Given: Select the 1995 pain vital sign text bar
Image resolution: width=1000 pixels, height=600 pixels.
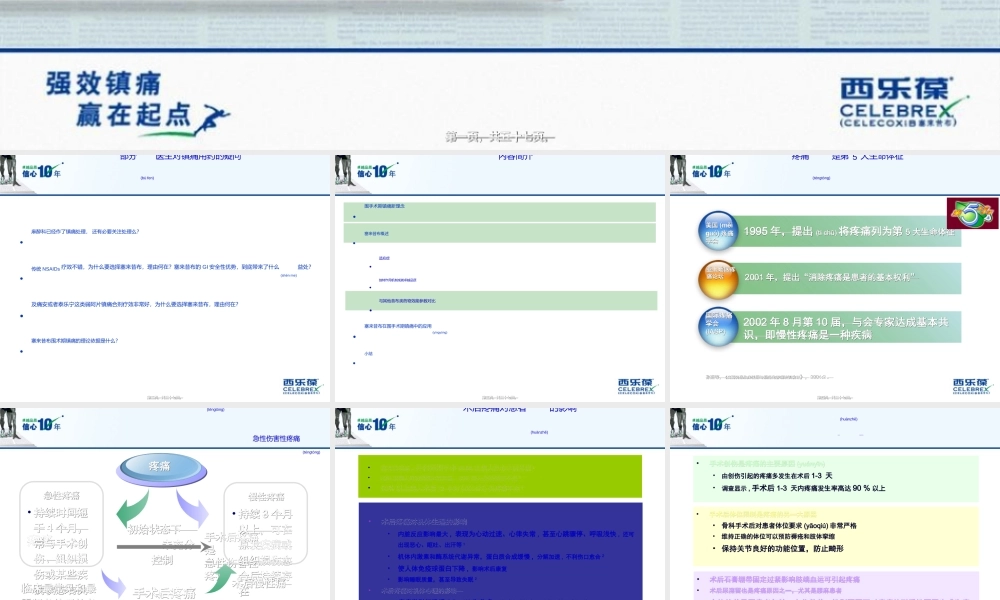Looking at the screenshot, I should coord(850,232).
